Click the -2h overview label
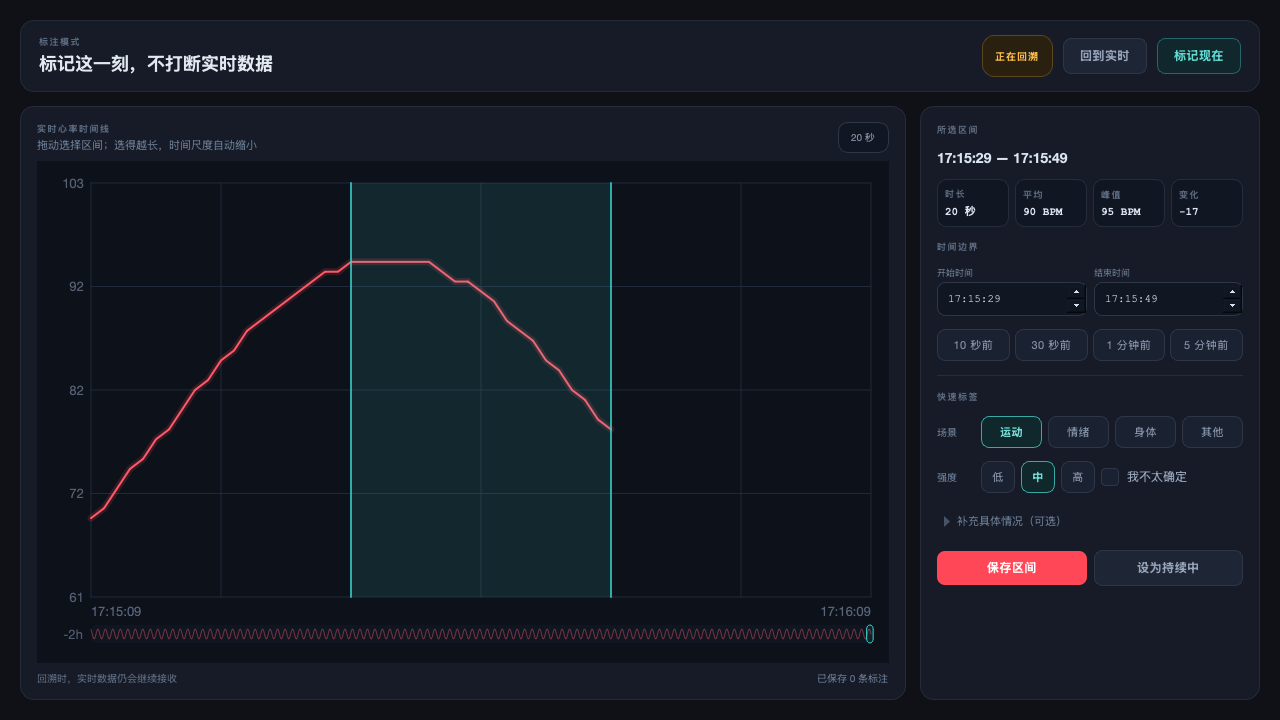Image resolution: width=1280 pixels, height=720 pixels. pos(73,634)
